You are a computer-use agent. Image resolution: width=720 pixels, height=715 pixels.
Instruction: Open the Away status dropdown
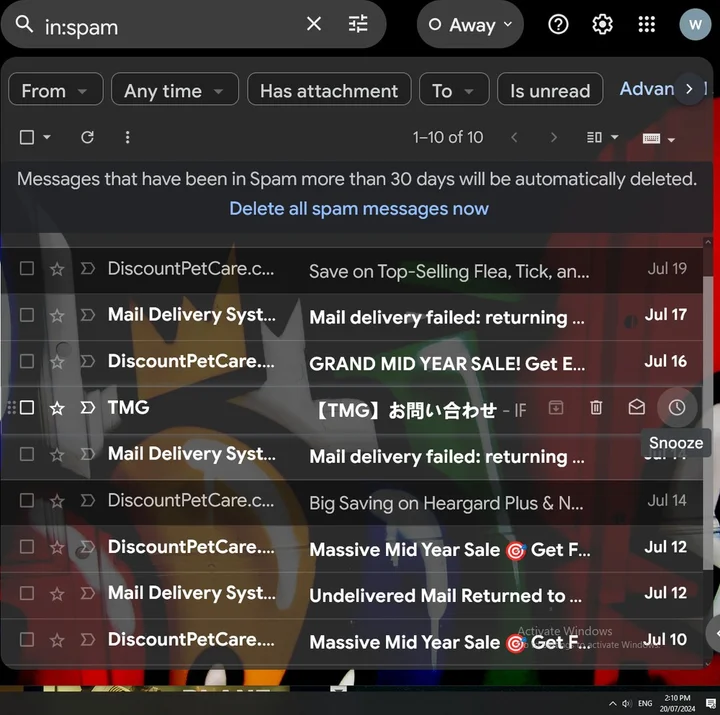pyautogui.click(x=470, y=25)
